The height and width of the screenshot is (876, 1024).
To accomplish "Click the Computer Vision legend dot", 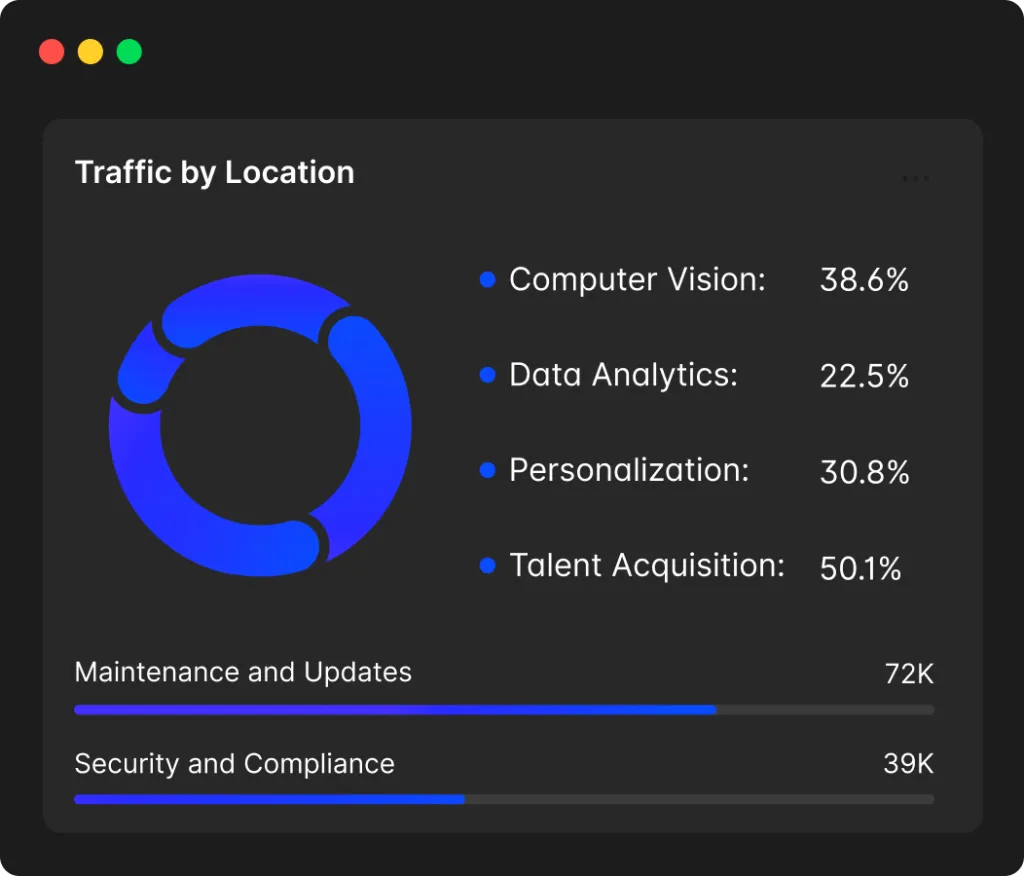I will [488, 281].
